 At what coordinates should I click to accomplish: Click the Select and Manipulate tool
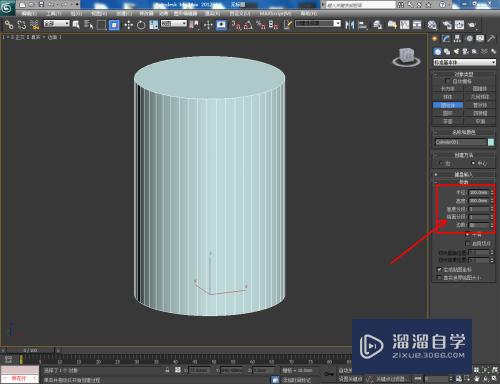pos(208,25)
